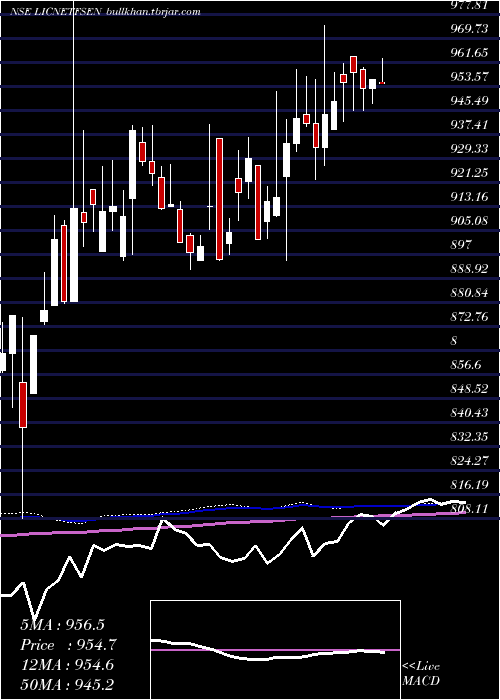
Task: Select the 880.84 price axis label
Action: (x=471, y=293)
